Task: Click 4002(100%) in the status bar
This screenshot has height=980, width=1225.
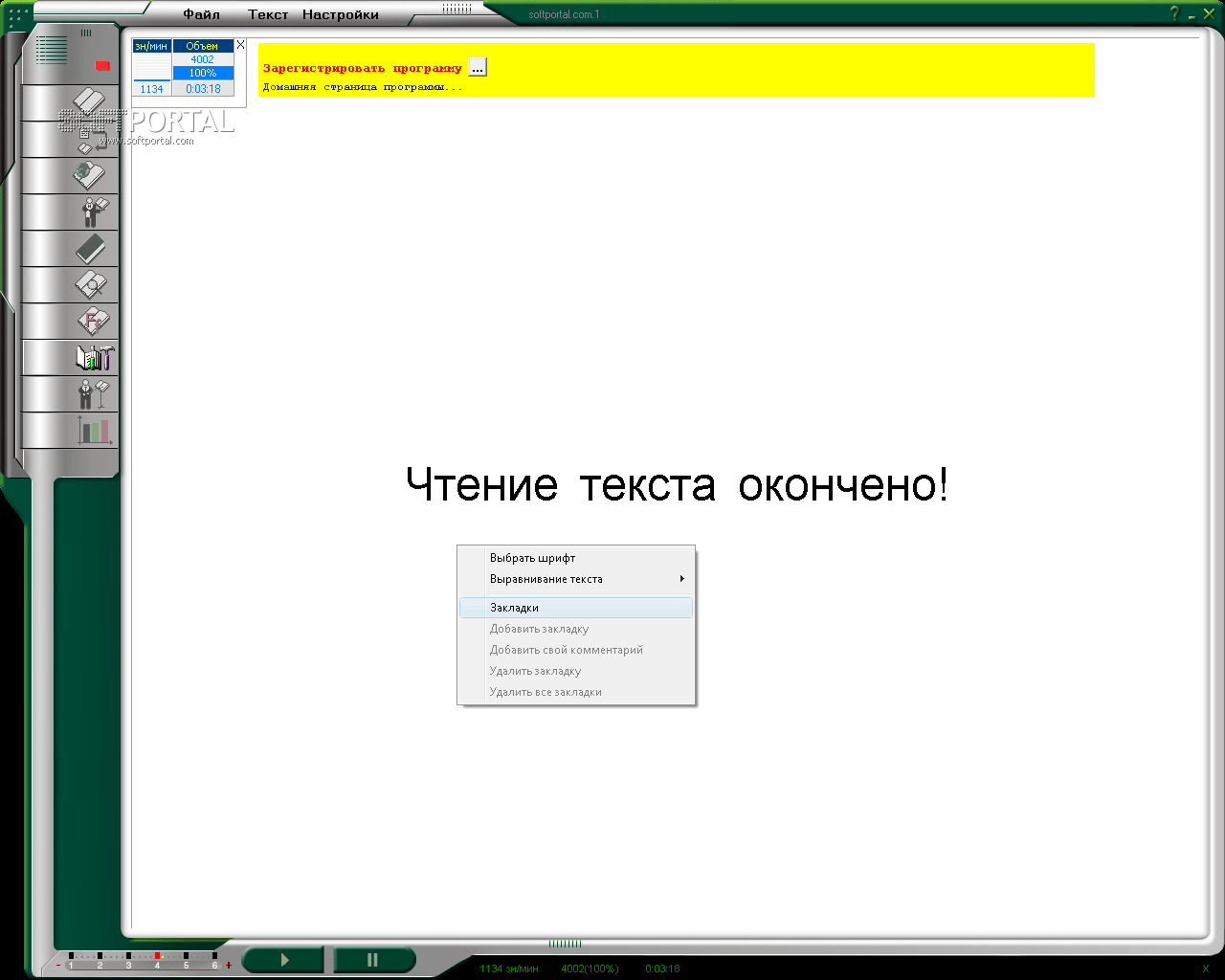Action: (590, 969)
